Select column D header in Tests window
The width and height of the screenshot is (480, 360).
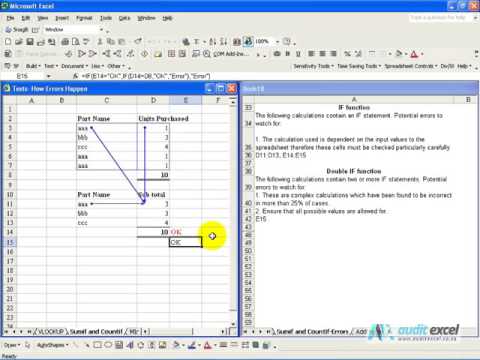coord(153,100)
